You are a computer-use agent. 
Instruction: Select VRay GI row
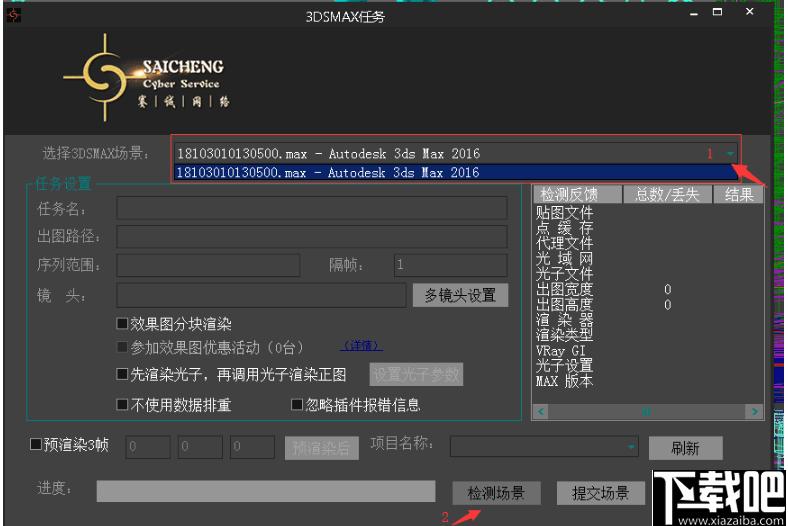[x=560, y=350]
